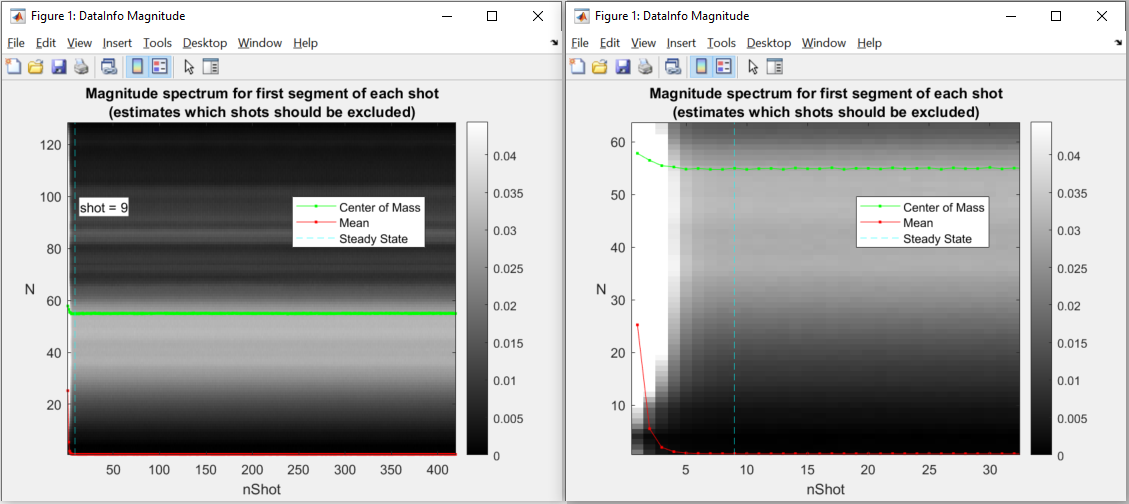Click Print Figure icon in left window
The image size is (1129, 504).
[x=81, y=67]
